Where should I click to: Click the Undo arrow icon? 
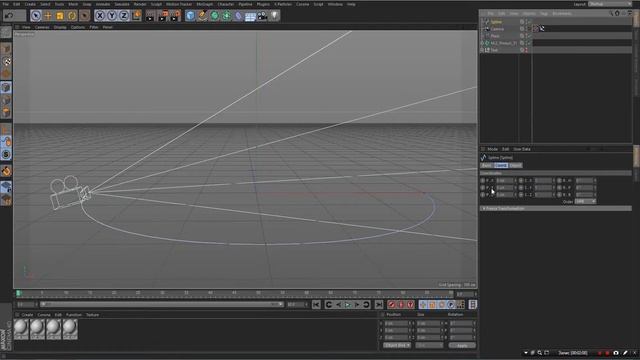click(9, 16)
